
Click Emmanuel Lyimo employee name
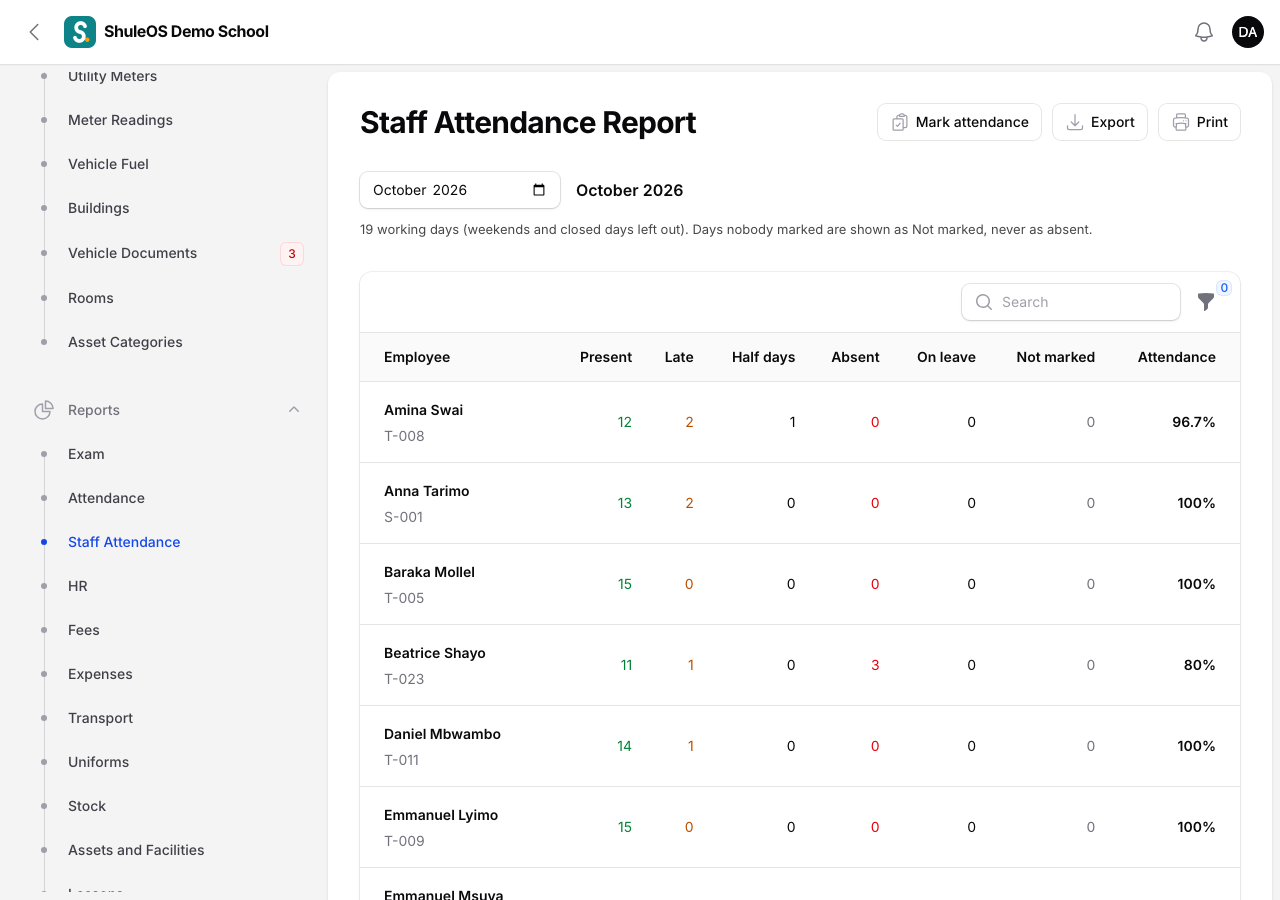pyautogui.click(x=441, y=815)
